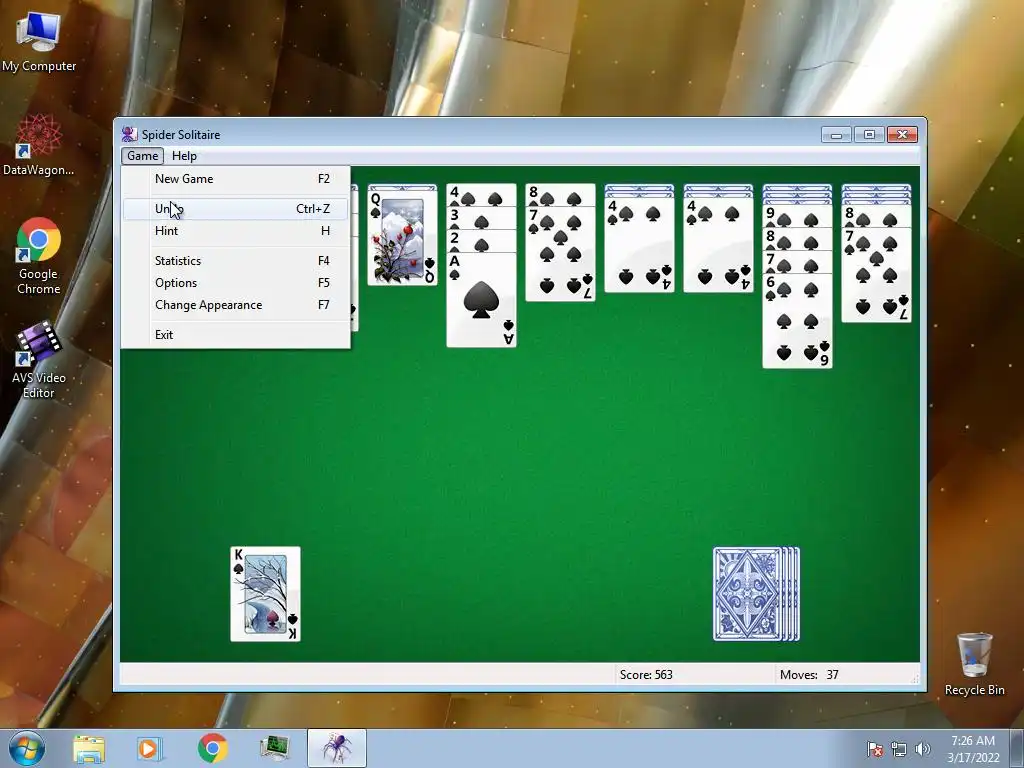The image size is (1024, 768).
Task: Select Undo in the Game menu
Action: pyautogui.click(x=235, y=209)
